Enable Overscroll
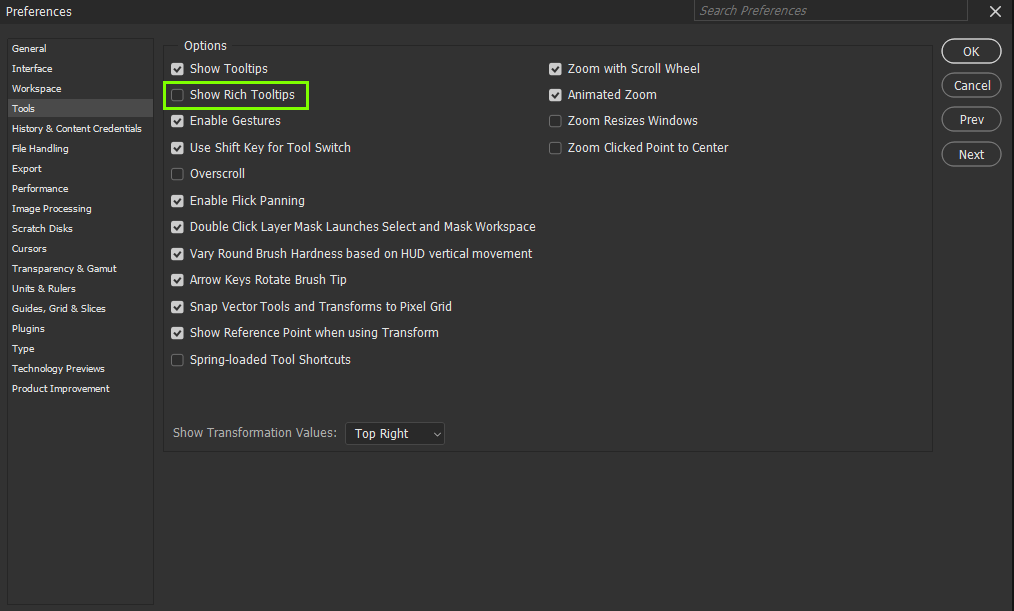The width and height of the screenshot is (1014, 611). (x=177, y=174)
